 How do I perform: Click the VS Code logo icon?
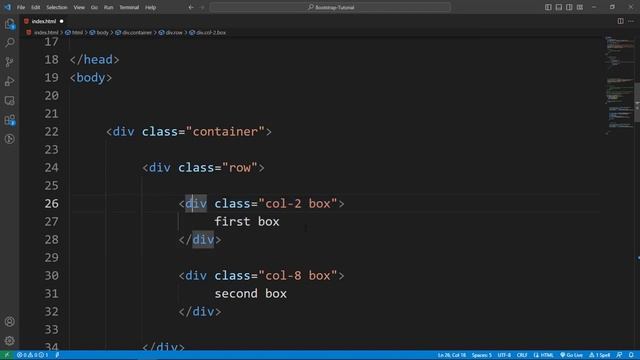[7, 7]
